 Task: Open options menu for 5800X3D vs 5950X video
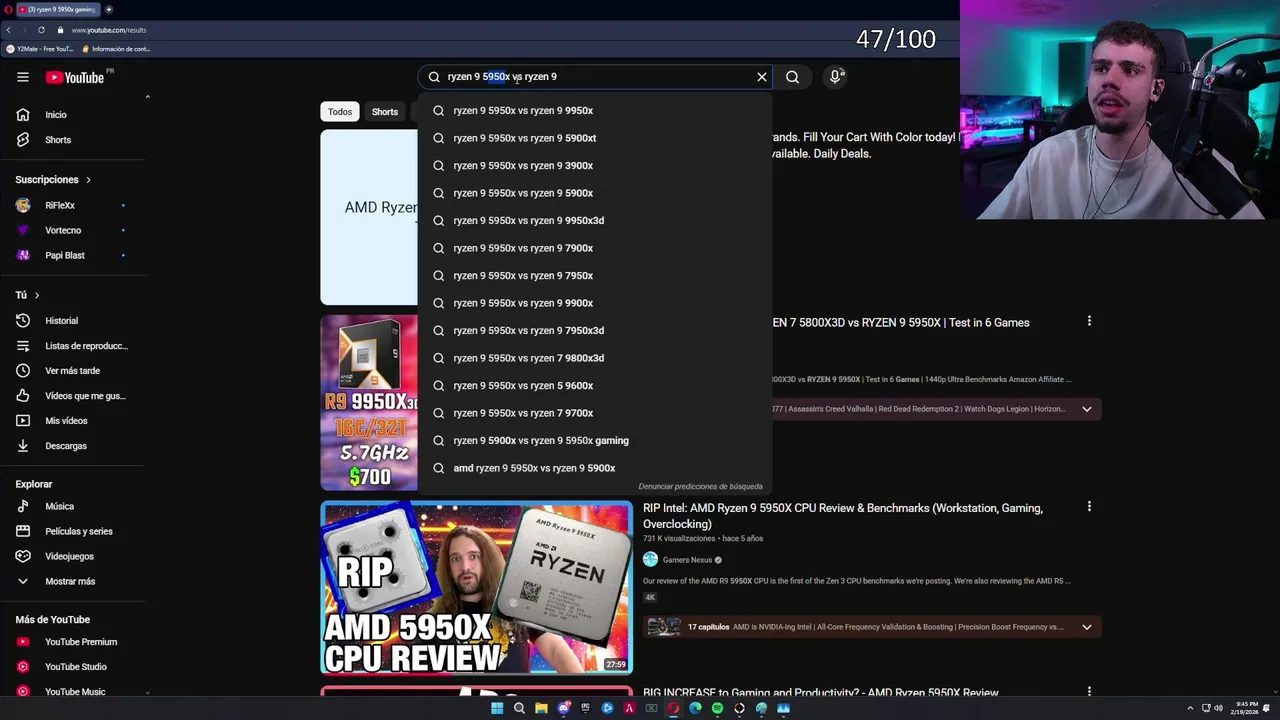pos(1089,321)
